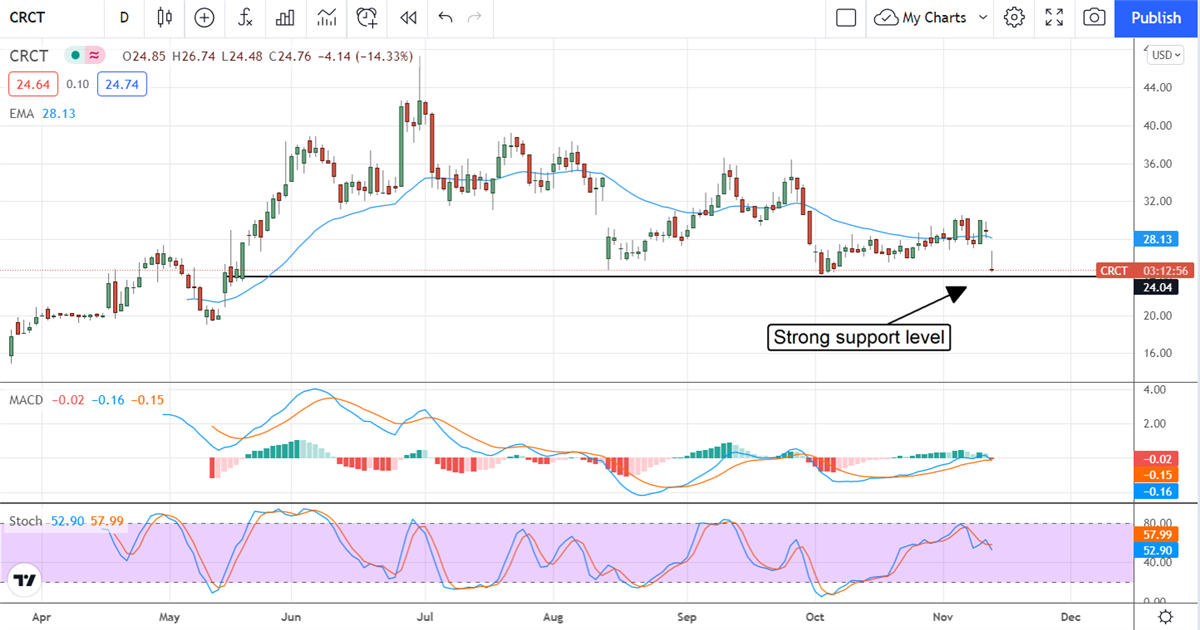This screenshot has height=630, width=1200.
Task: Click the 24.74 buy price button
Action: pos(122,85)
